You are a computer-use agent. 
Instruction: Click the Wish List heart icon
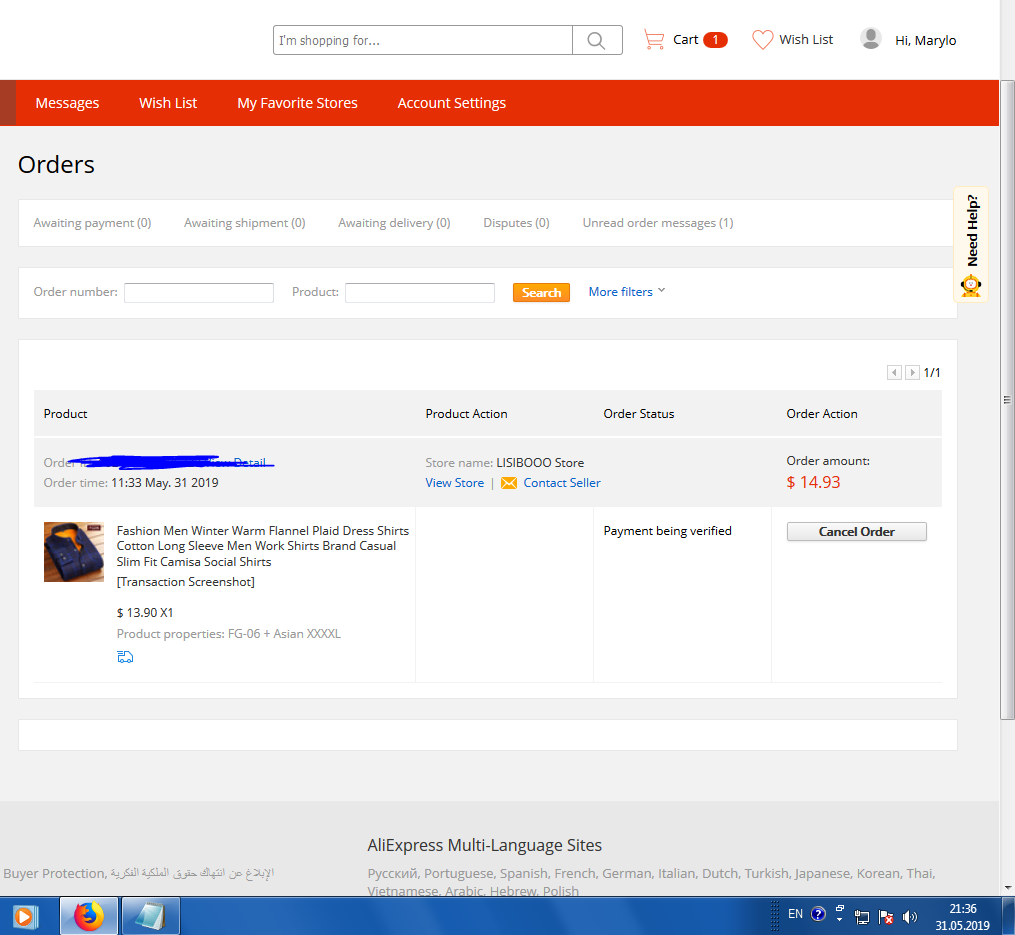click(x=763, y=40)
